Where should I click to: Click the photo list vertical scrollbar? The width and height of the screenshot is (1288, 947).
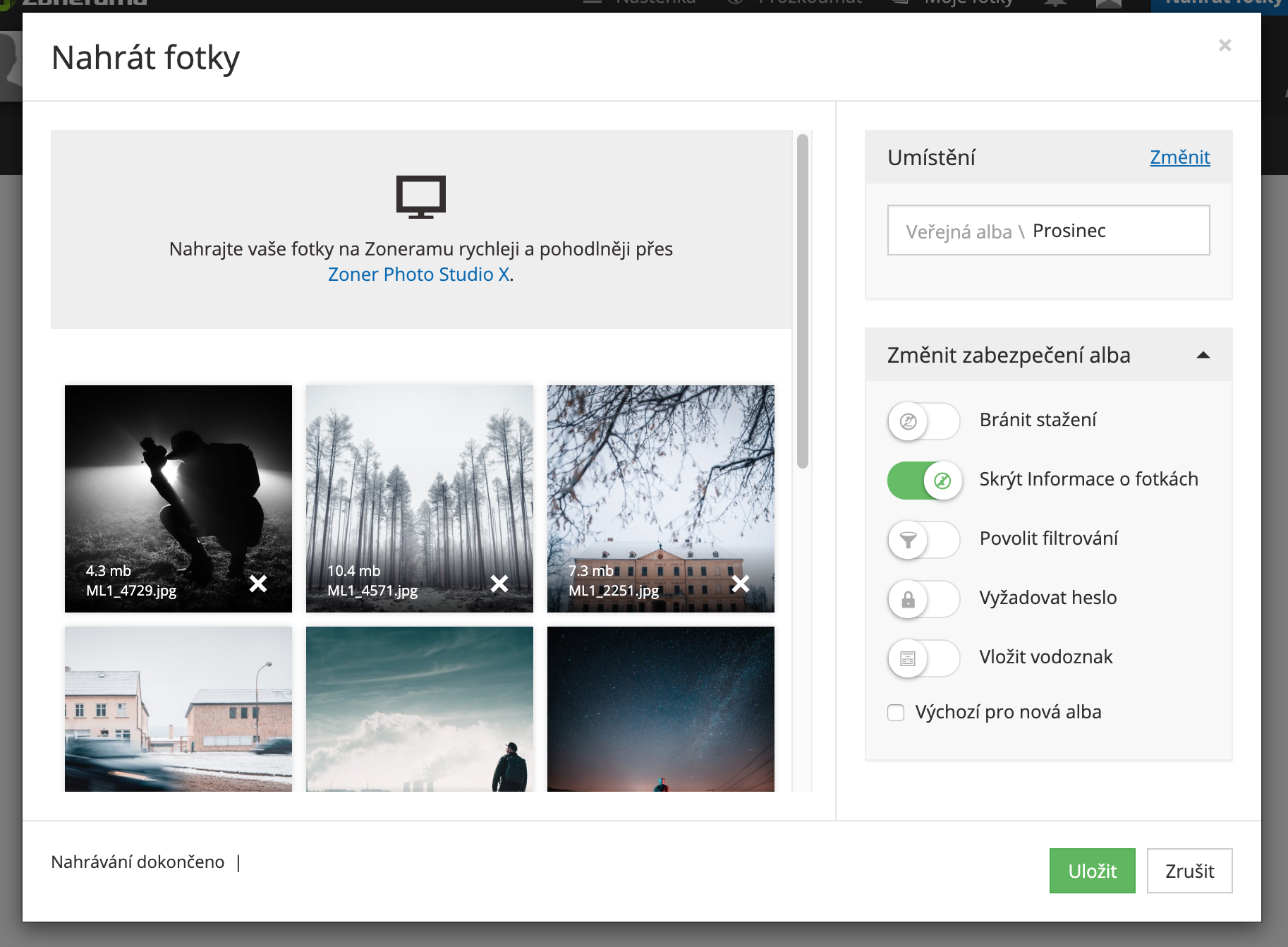[x=802, y=301]
